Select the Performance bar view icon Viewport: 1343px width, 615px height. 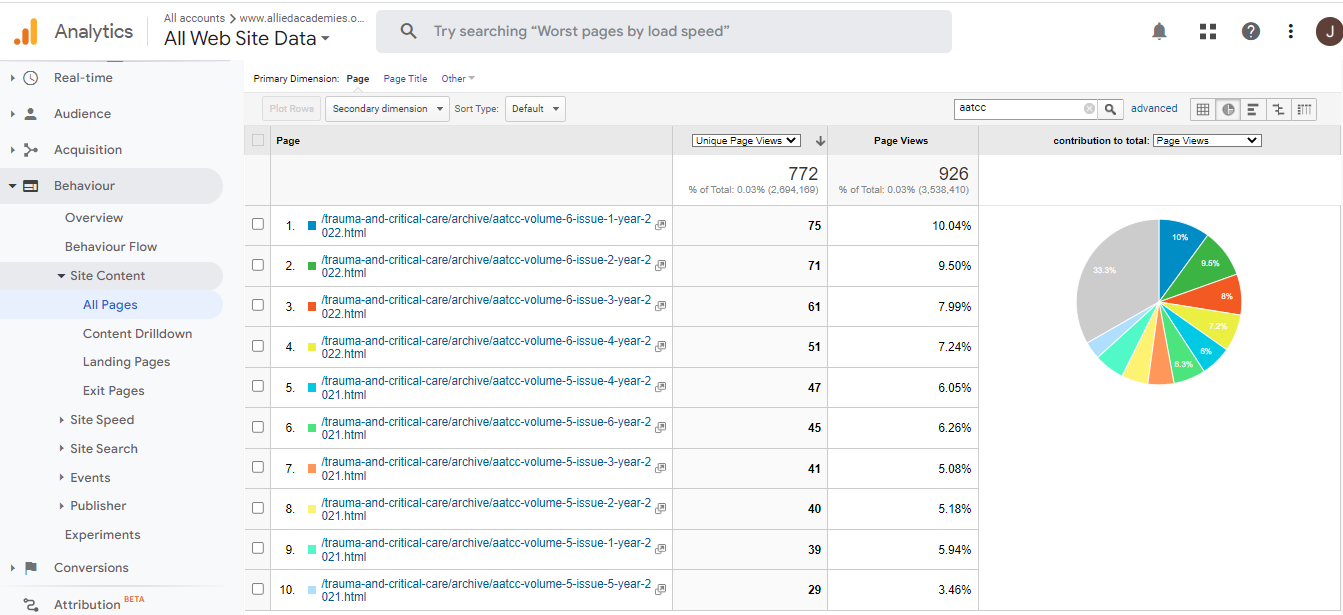pos(1253,109)
